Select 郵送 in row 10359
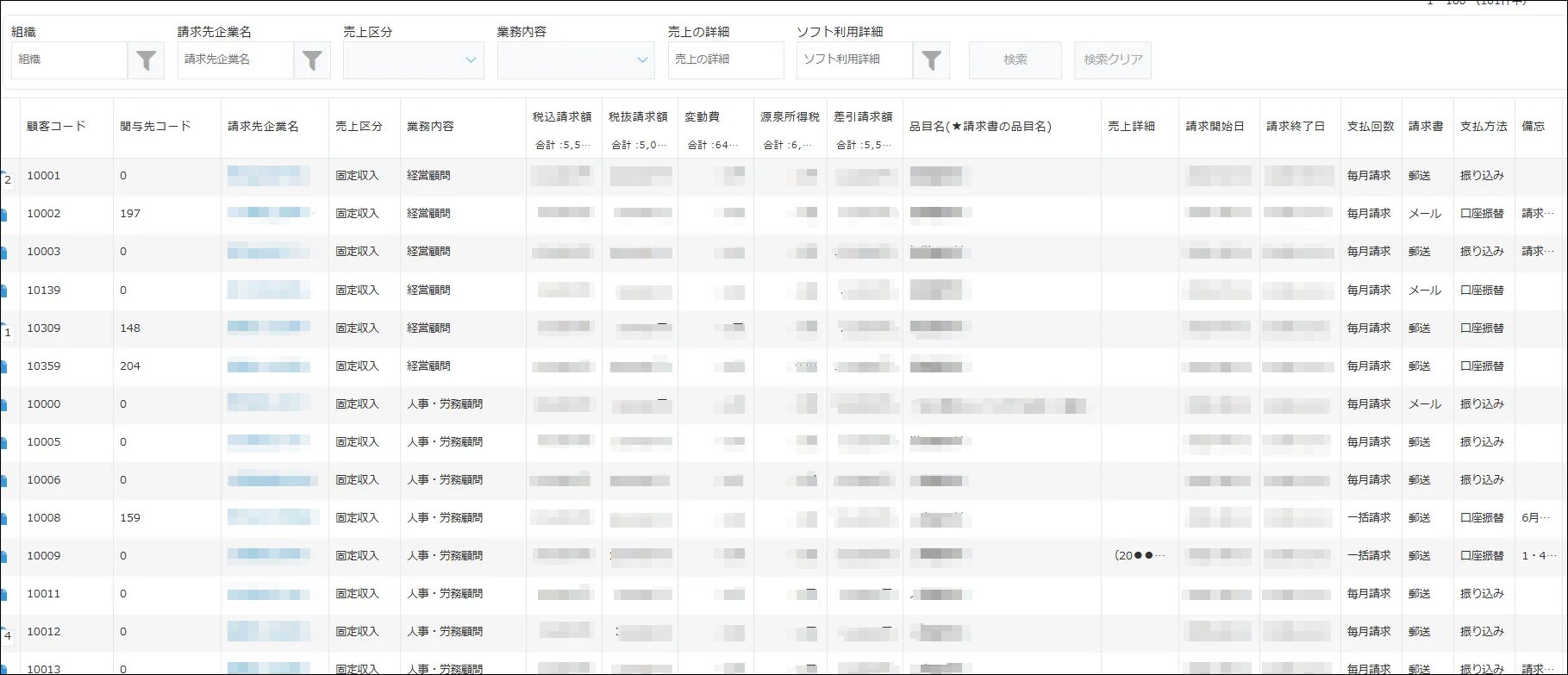Image resolution: width=1568 pixels, height=675 pixels. click(x=1419, y=366)
